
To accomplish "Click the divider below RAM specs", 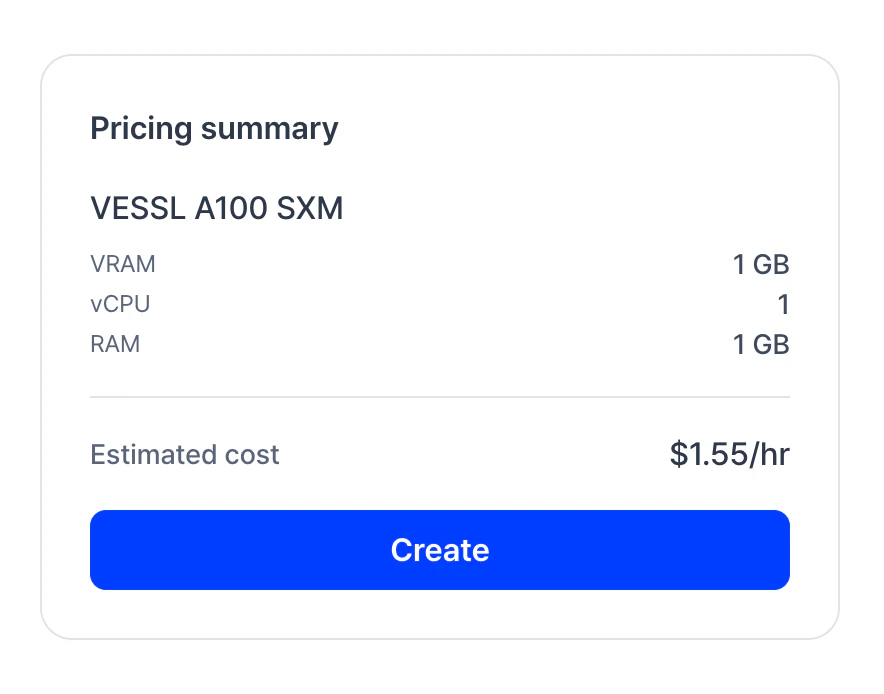I will (x=440, y=398).
